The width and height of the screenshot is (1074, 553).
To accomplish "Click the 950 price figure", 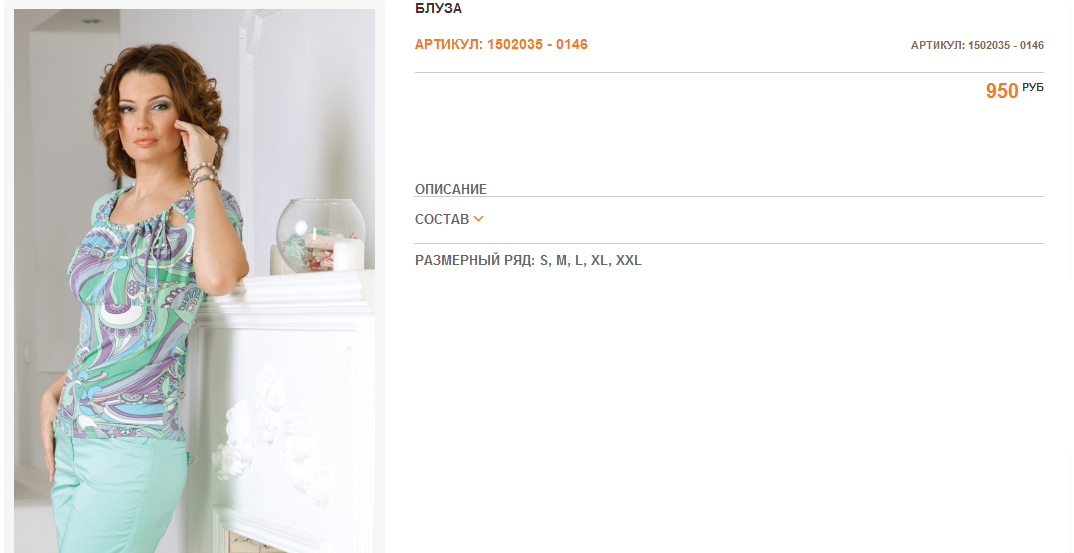I will (x=1002, y=90).
